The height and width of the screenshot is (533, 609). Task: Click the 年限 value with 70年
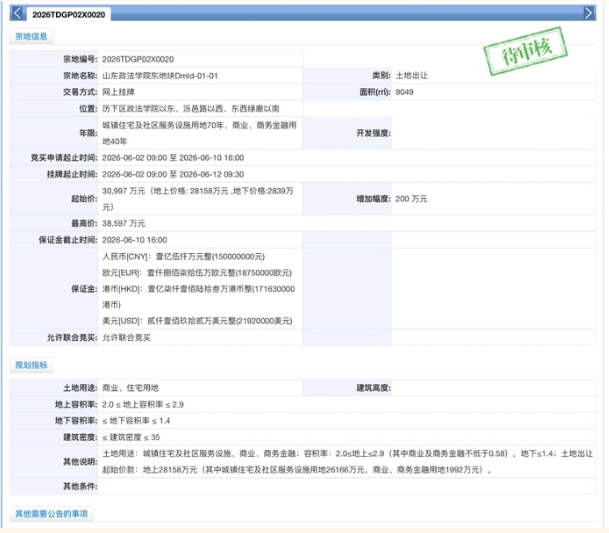pyautogui.click(x=199, y=133)
